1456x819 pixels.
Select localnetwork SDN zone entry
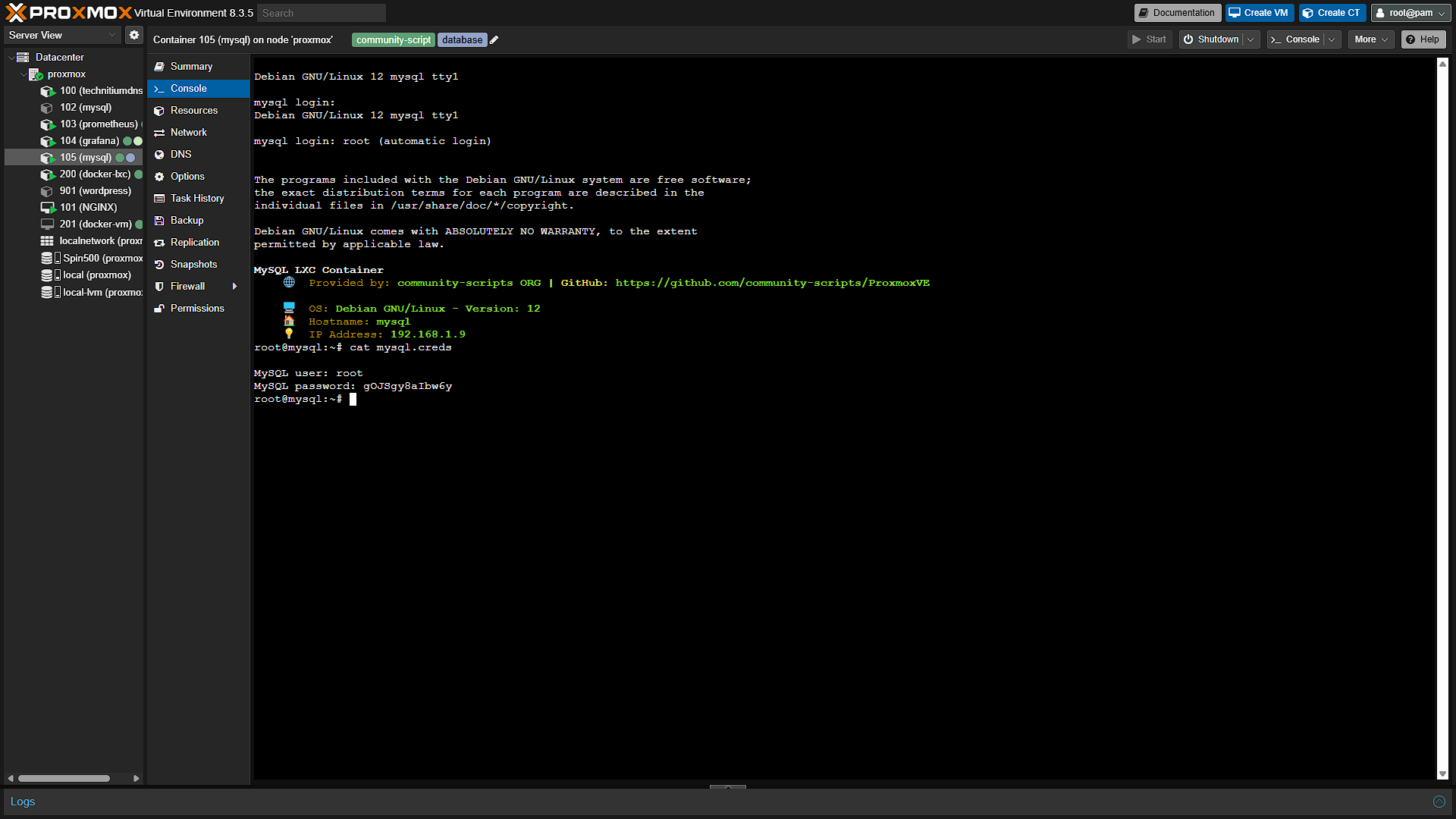click(x=92, y=241)
